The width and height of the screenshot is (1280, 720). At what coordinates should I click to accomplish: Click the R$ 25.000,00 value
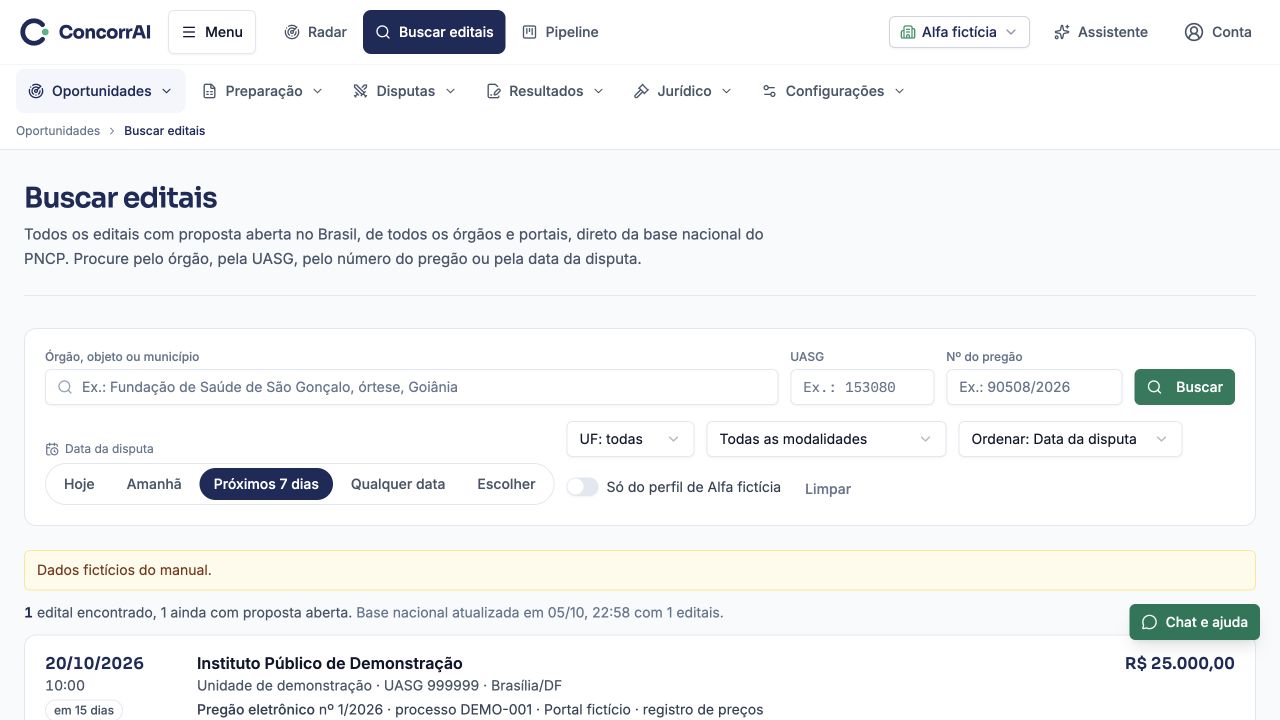pos(1180,663)
